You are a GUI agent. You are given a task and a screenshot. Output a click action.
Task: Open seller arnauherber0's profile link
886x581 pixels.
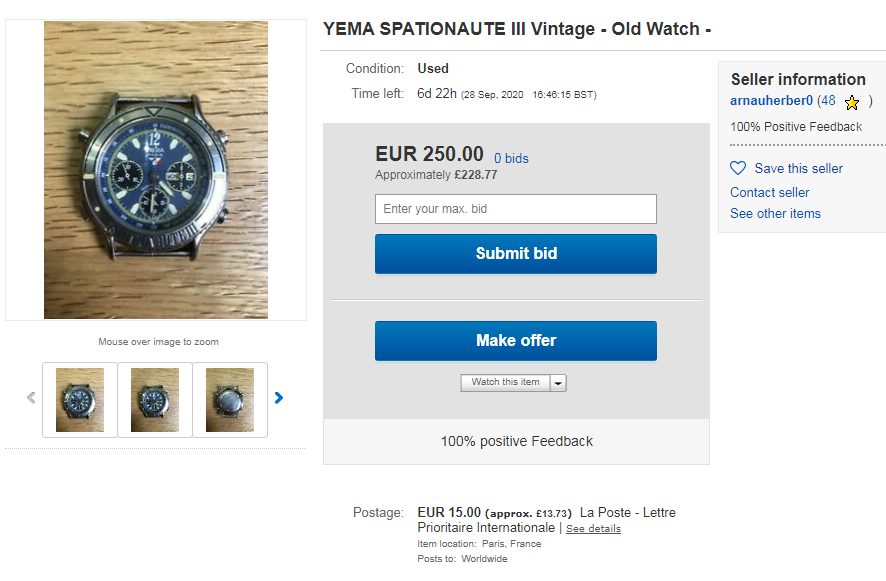point(771,101)
